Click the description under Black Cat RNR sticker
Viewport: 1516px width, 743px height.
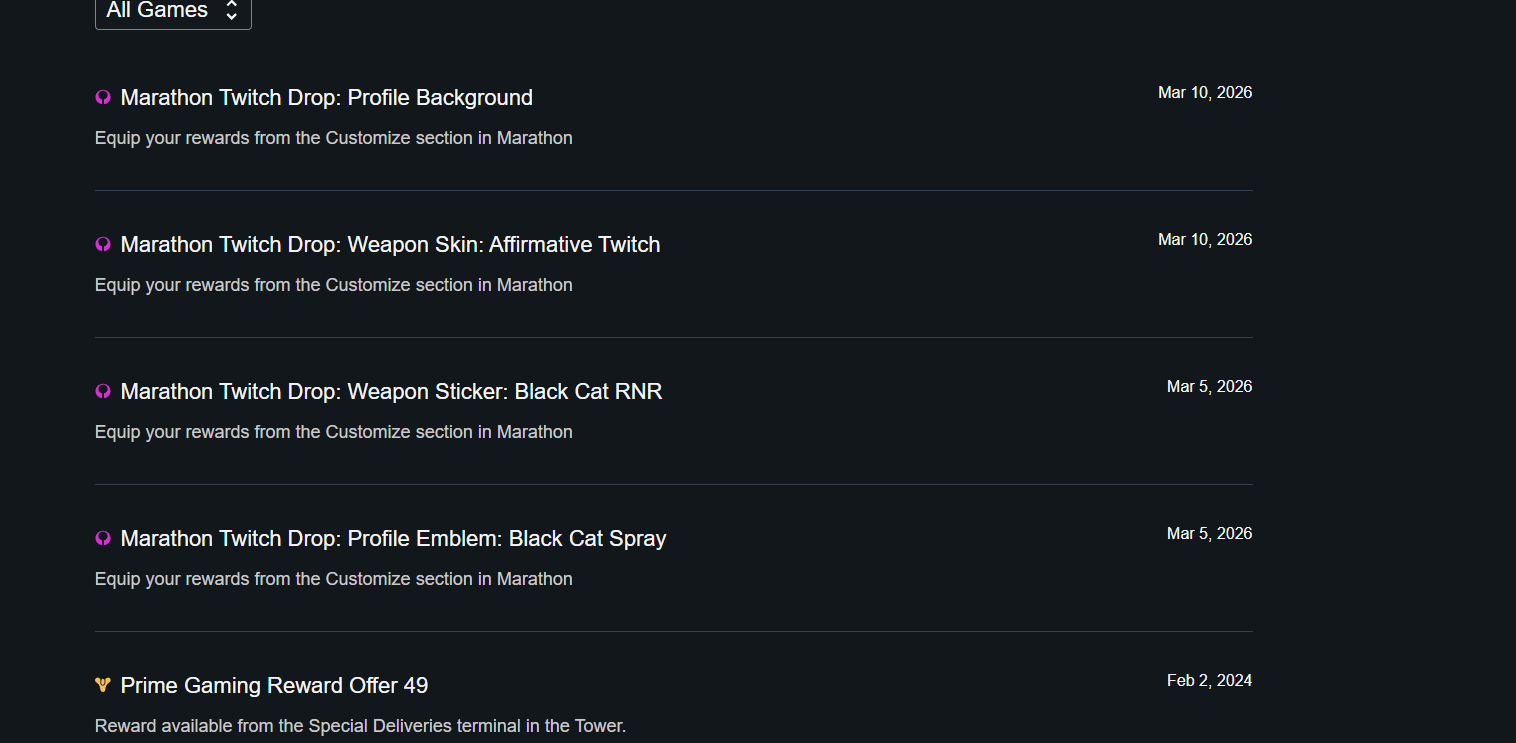[x=333, y=432]
